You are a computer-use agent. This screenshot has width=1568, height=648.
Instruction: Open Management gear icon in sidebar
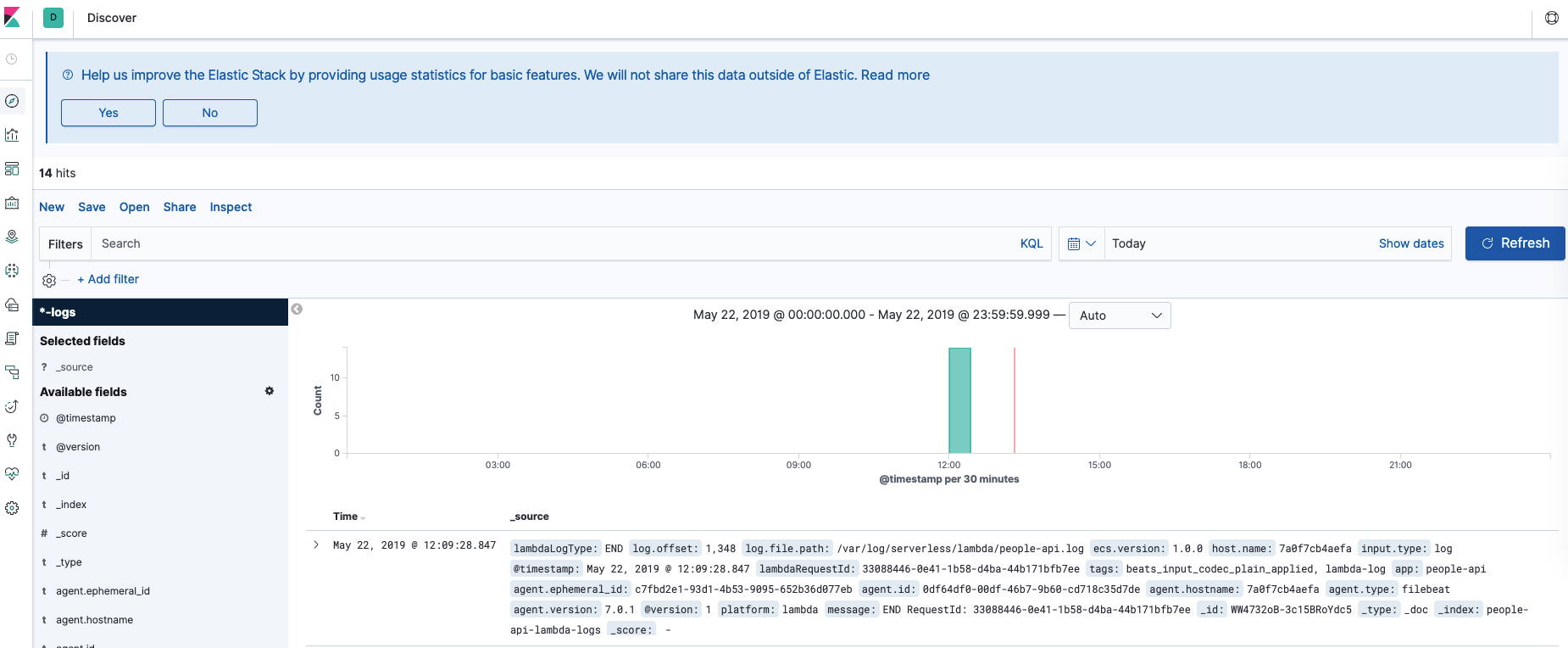(12, 508)
